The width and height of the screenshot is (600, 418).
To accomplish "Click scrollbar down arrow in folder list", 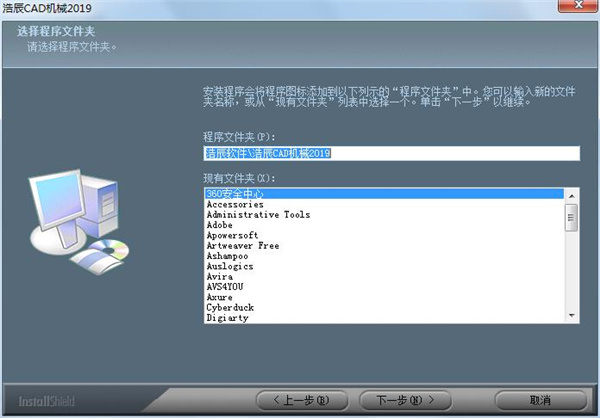I will [x=572, y=315].
